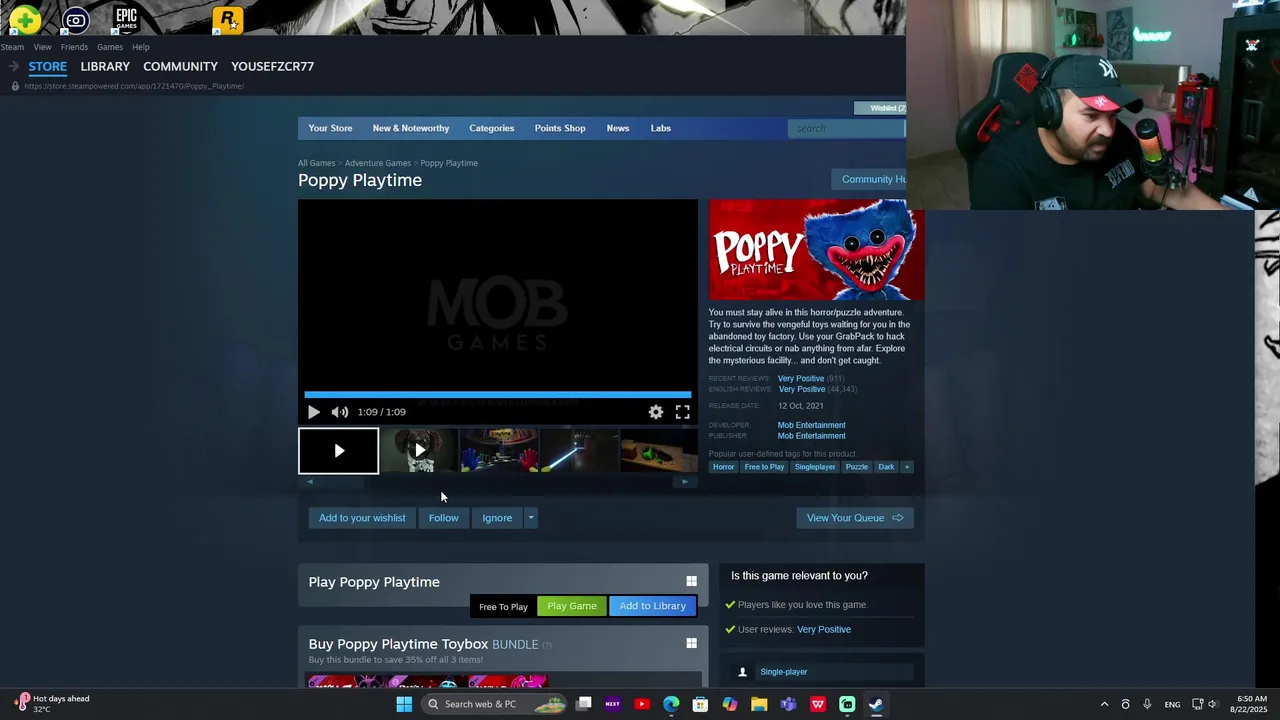Open Single-player feature link
1280x720 pixels.
coord(783,672)
